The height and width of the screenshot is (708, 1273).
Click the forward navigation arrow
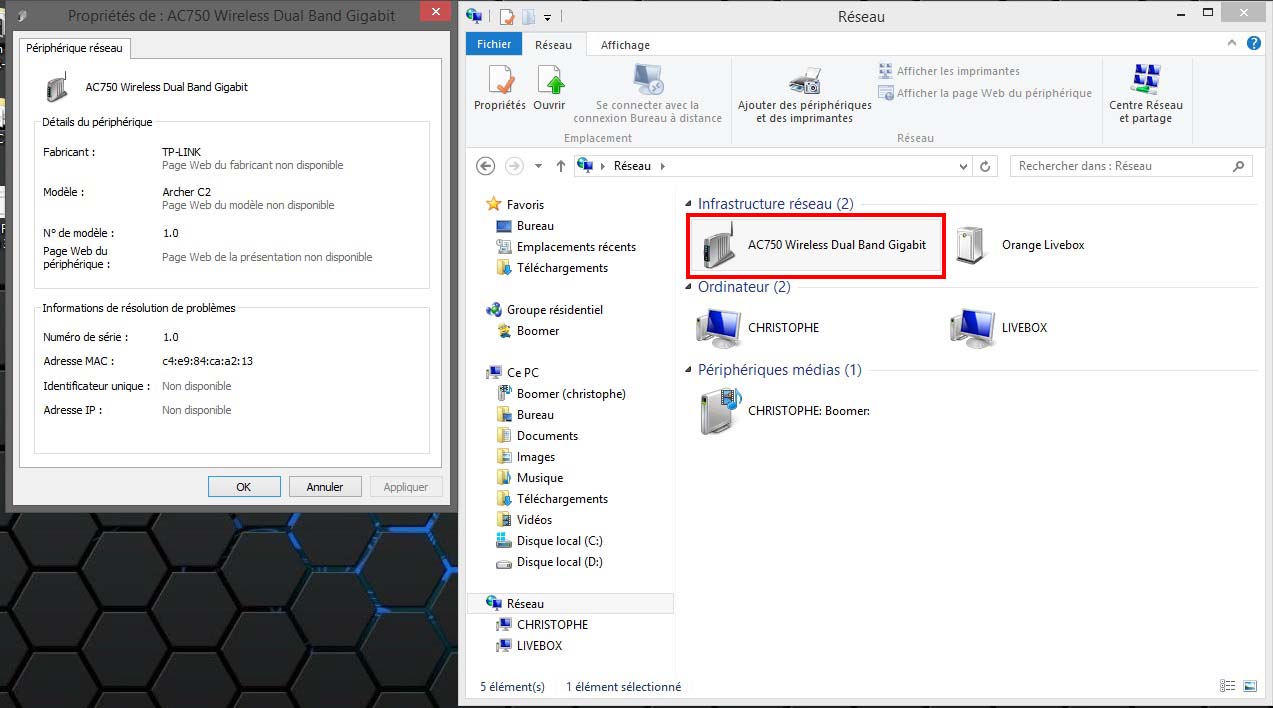click(x=514, y=166)
